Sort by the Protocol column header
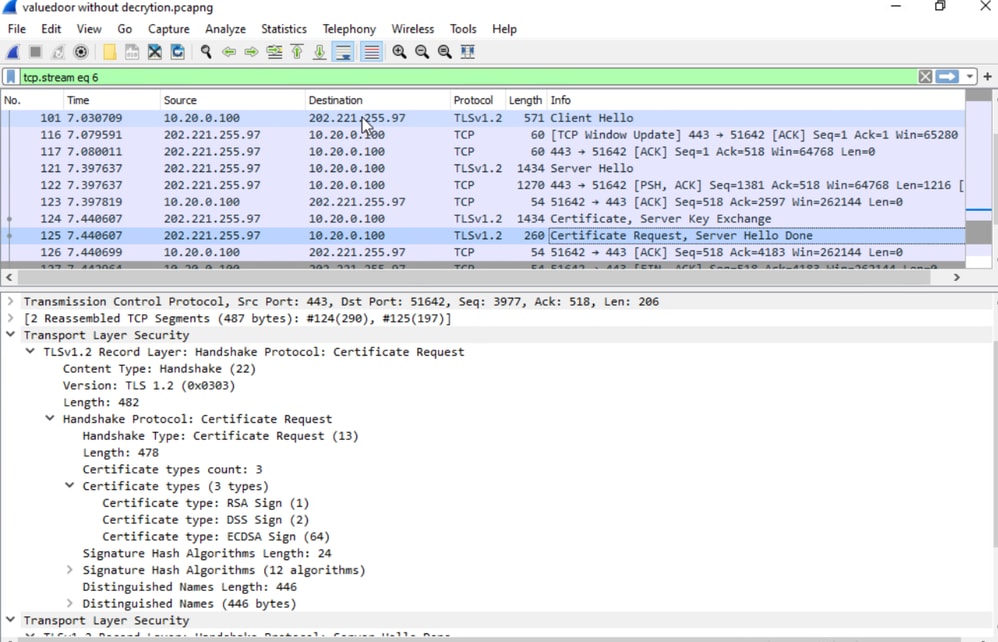998x642 pixels. [x=477, y=101]
